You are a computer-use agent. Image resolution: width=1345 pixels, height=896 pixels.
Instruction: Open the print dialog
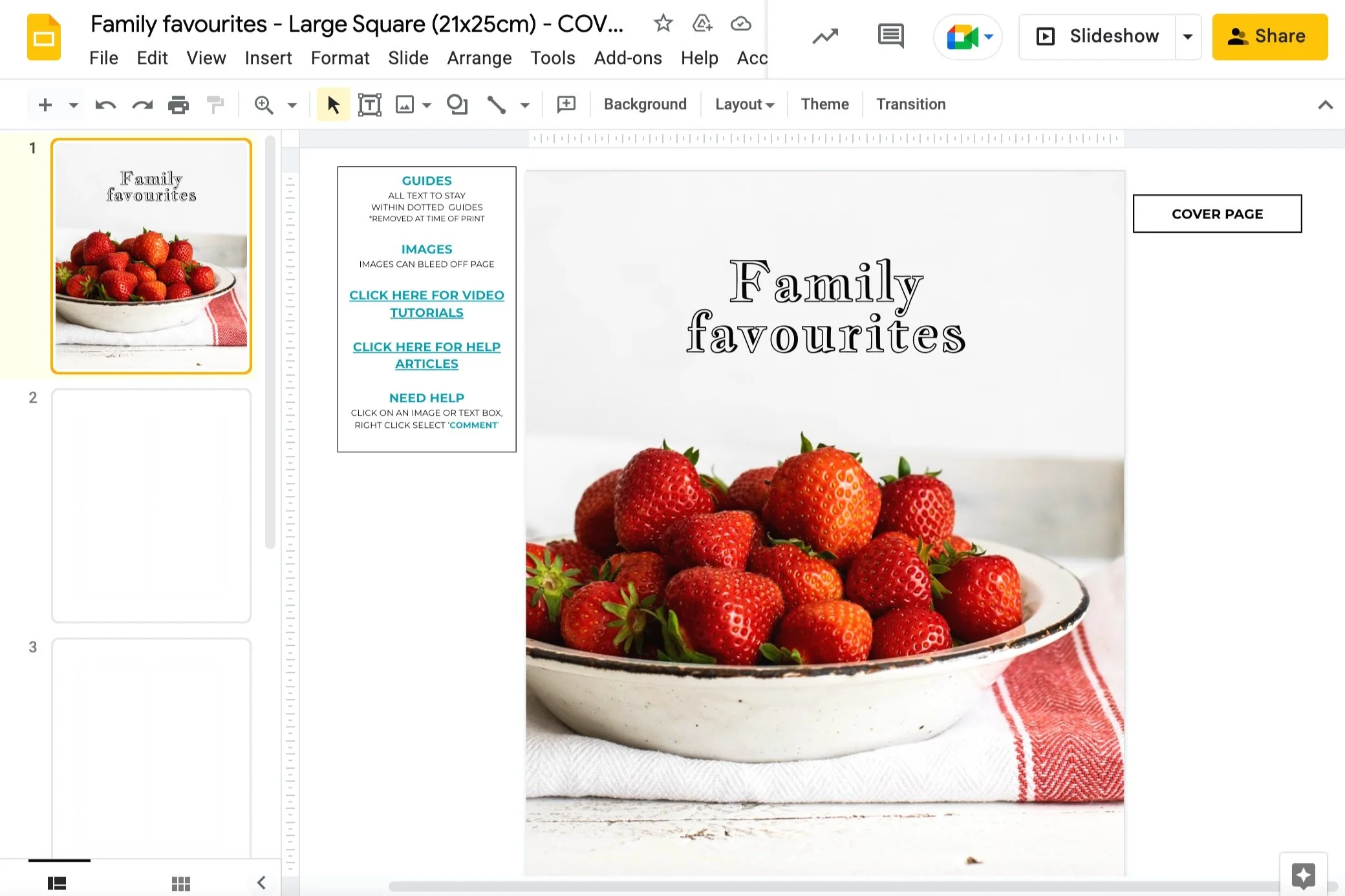[x=178, y=104]
